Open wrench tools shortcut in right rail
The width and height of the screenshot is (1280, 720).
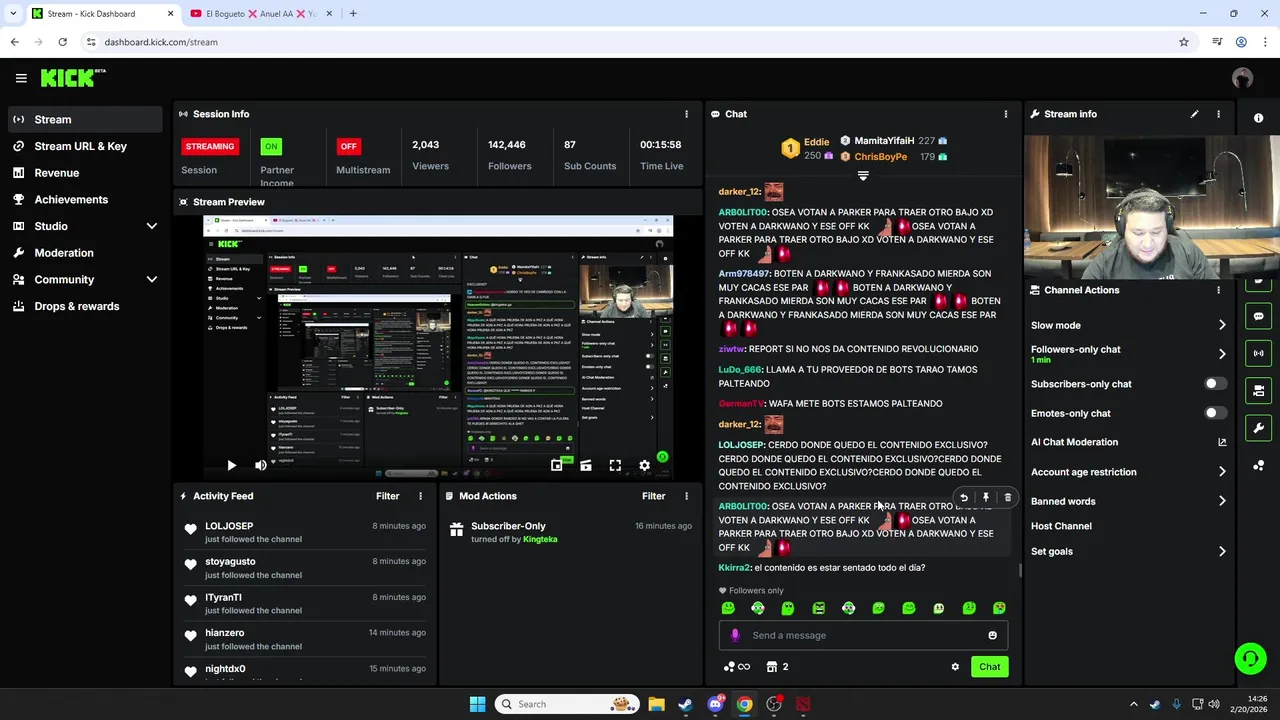coord(1258,428)
